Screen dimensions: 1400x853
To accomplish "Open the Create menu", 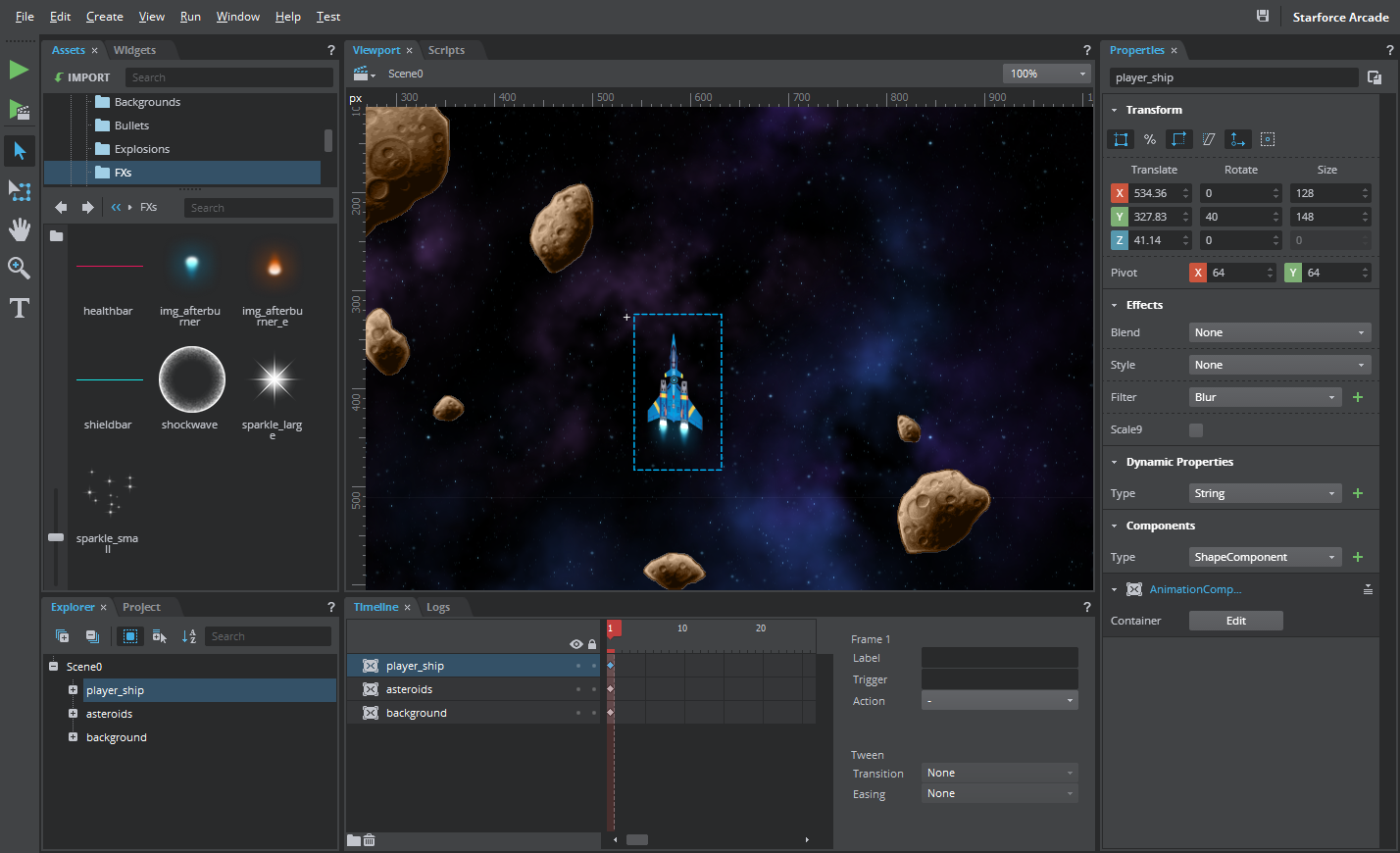I will pyautogui.click(x=104, y=17).
